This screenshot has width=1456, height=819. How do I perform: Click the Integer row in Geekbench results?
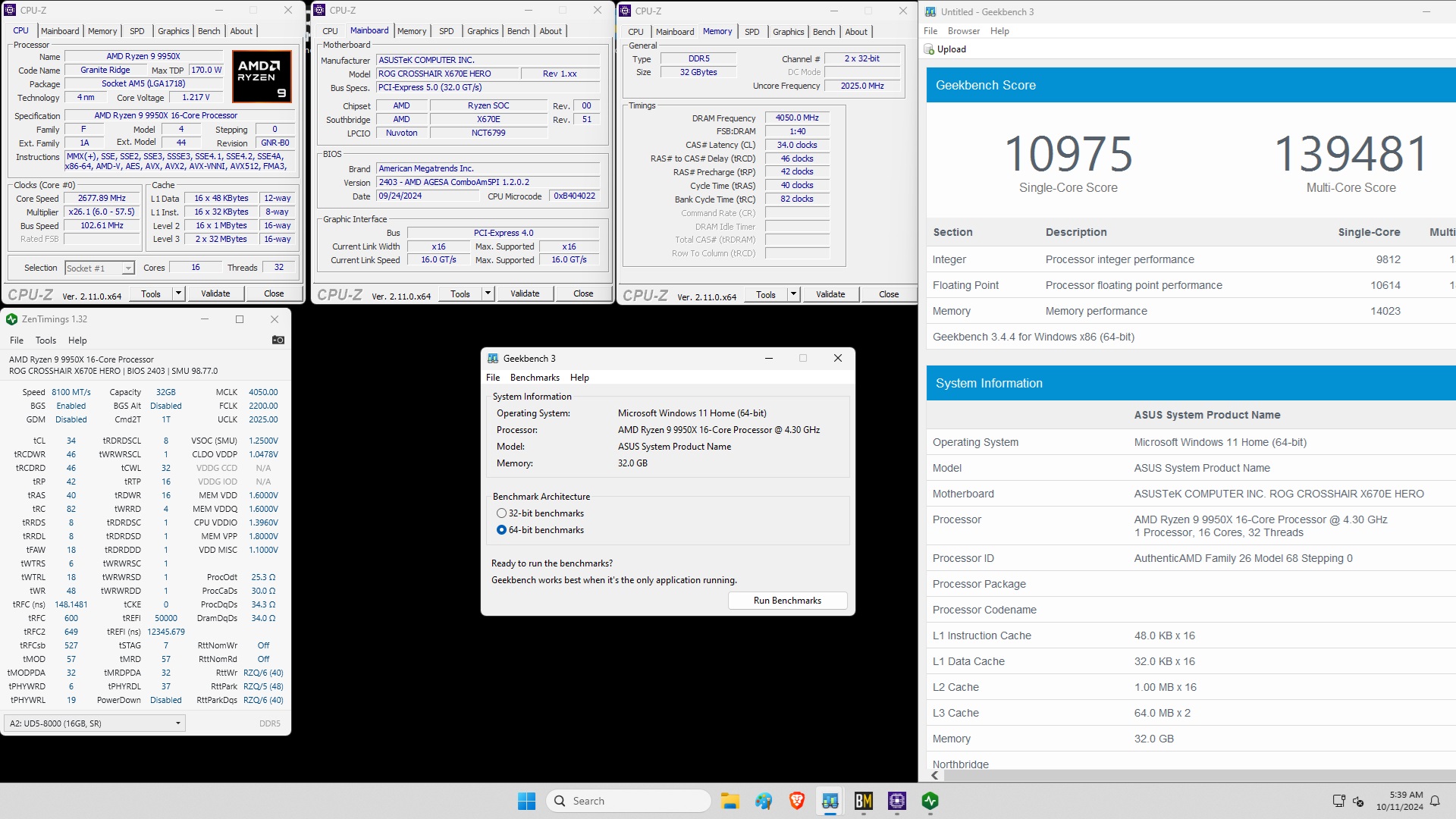coord(1191,259)
